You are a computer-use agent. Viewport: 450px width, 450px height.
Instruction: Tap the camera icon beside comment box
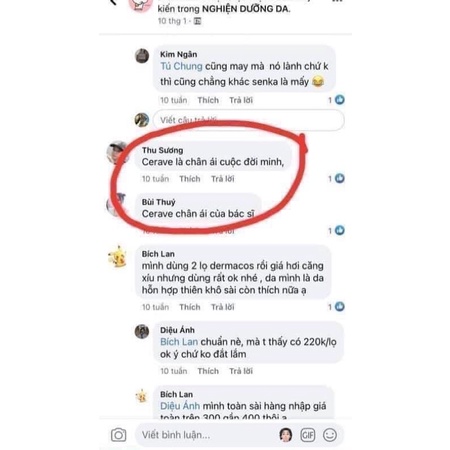click(x=118, y=435)
